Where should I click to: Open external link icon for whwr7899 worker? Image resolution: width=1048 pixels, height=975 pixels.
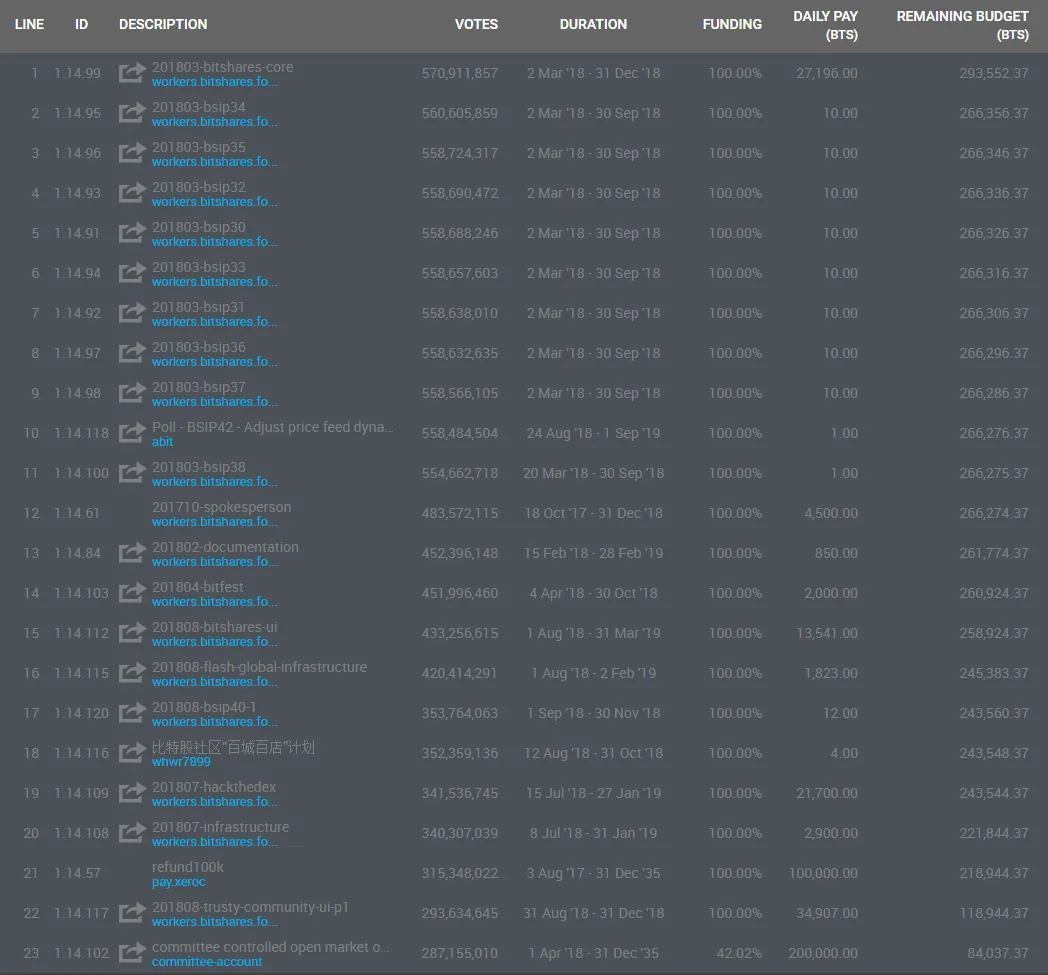pyautogui.click(x=132, y=753)
